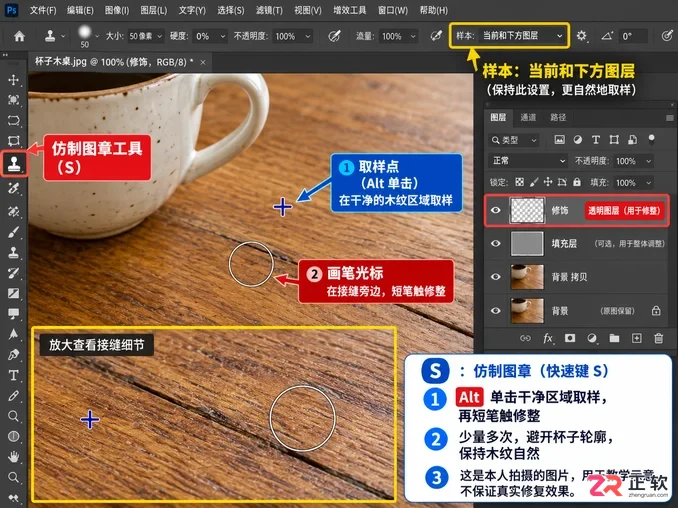Viewport: 678px width, 508px height.
Task: Select the Eyedropper tool
Action: (x=13, y=395)
